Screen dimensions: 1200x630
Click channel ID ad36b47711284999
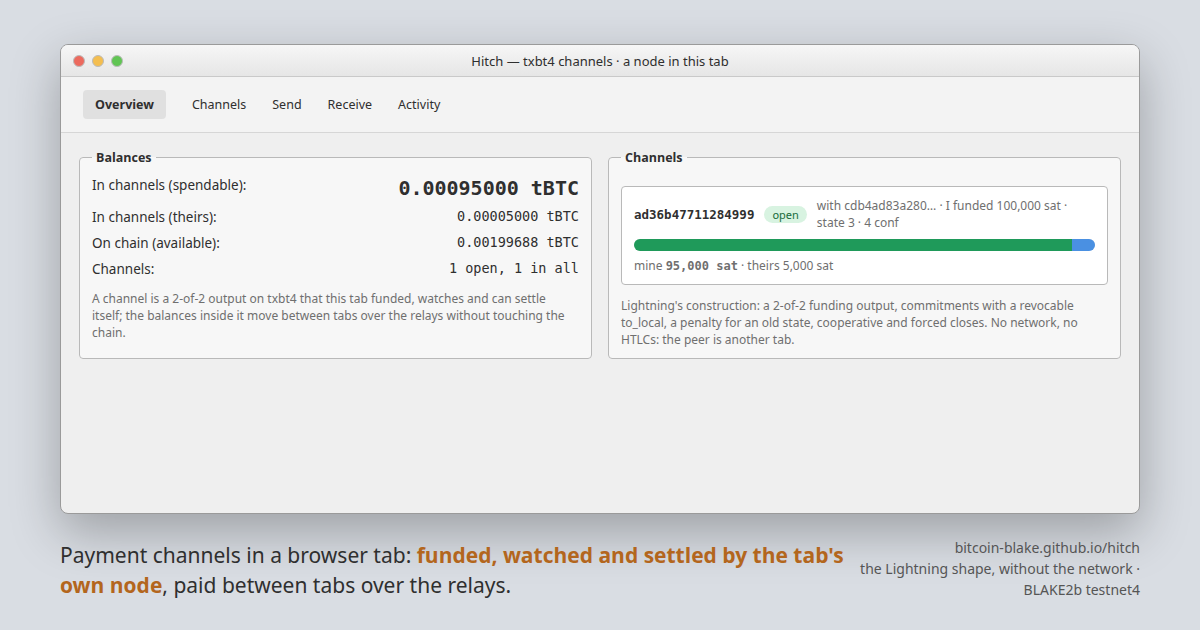tap(694, 214)
